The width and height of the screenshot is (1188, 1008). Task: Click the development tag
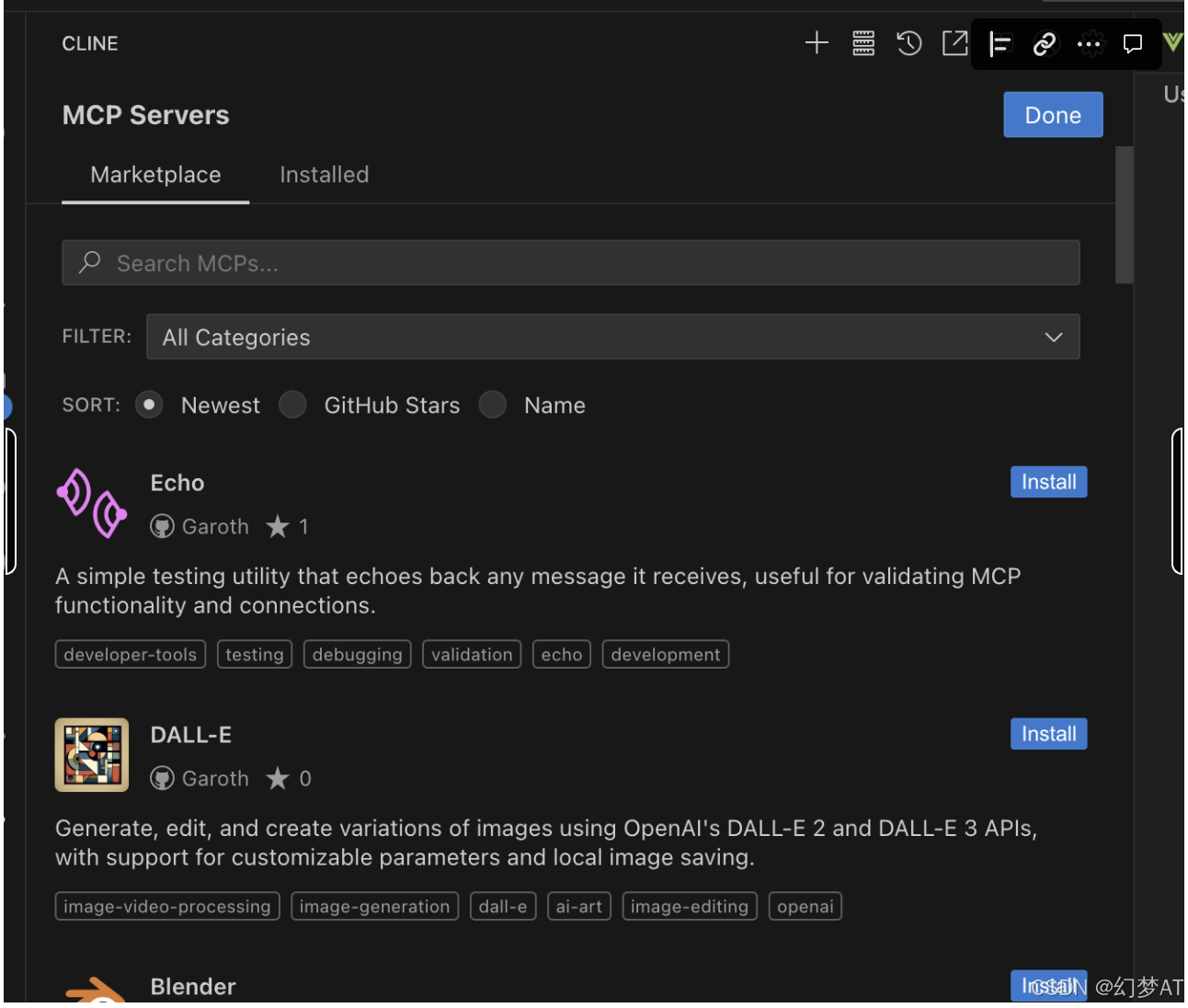(x=666, y=655)
